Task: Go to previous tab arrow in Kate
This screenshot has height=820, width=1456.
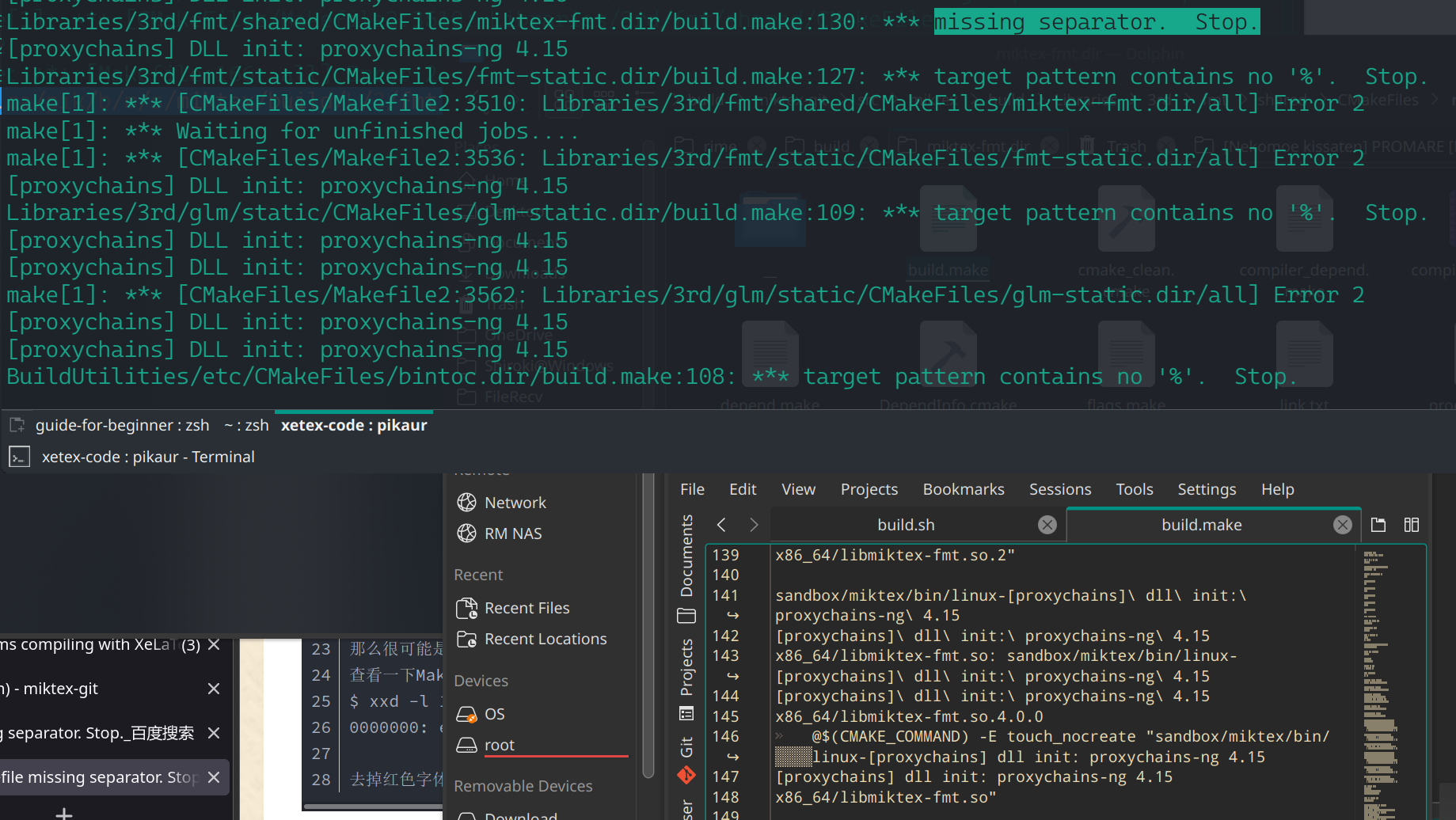Action: tap(721, 525)
